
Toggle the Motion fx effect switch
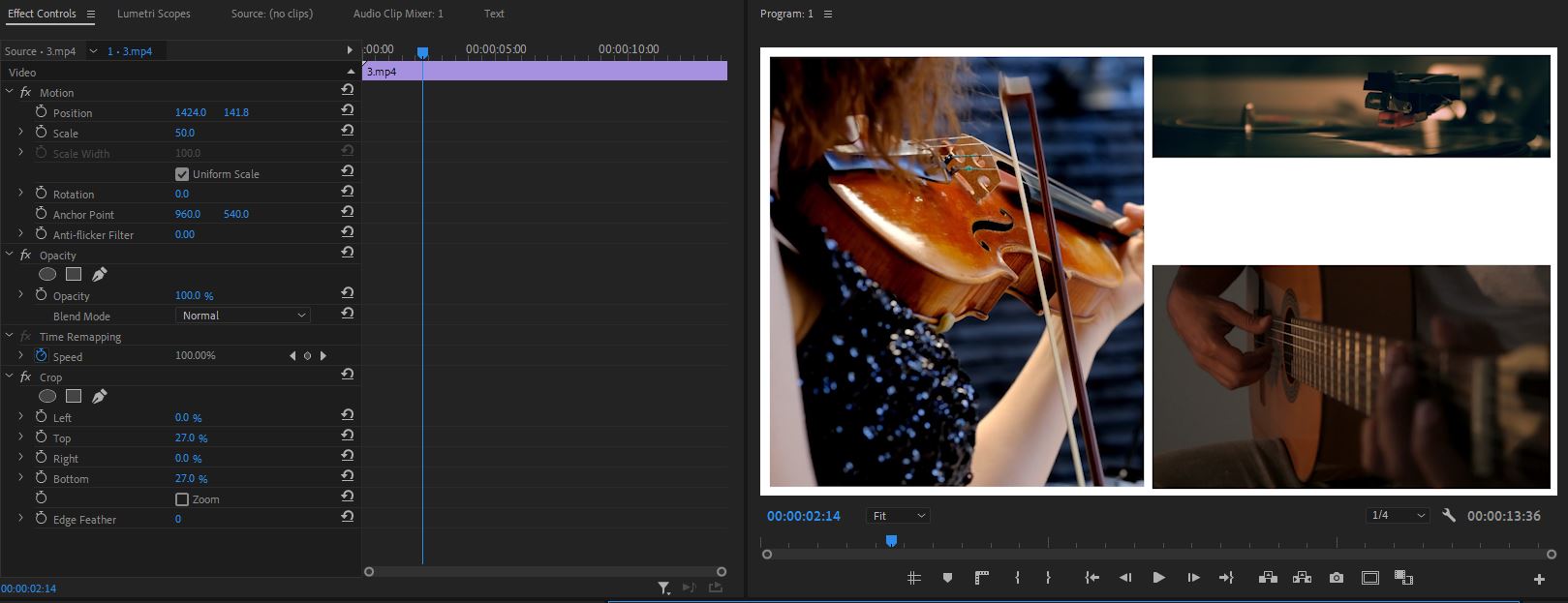click(x=26, y=92)
